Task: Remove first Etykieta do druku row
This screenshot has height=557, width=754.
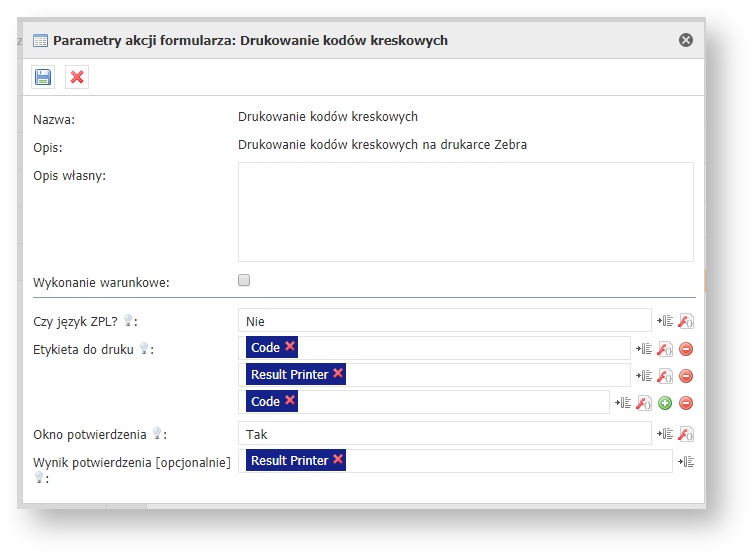Action: coord(686,349)
